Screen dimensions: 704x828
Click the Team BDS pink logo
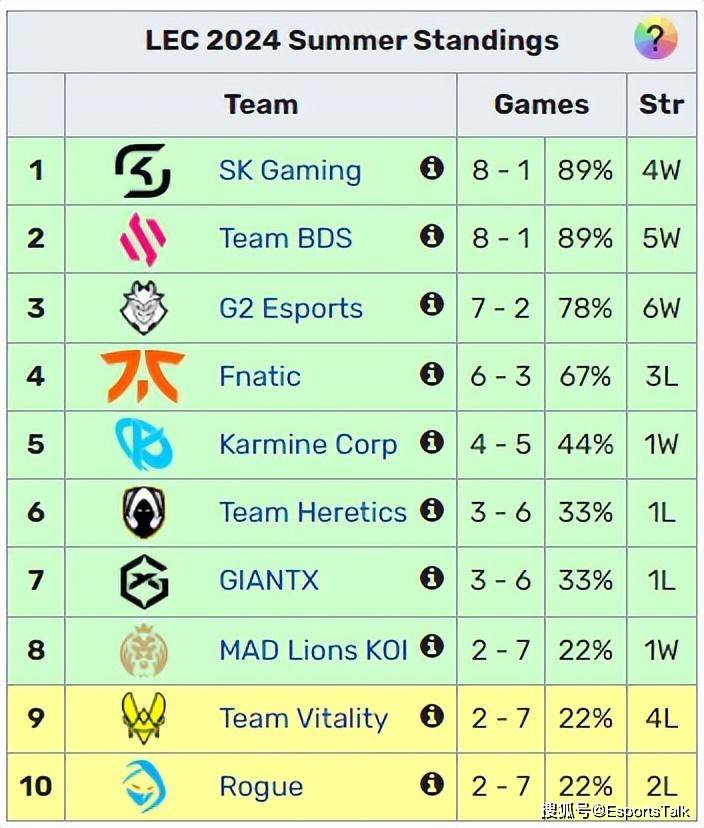143,239
